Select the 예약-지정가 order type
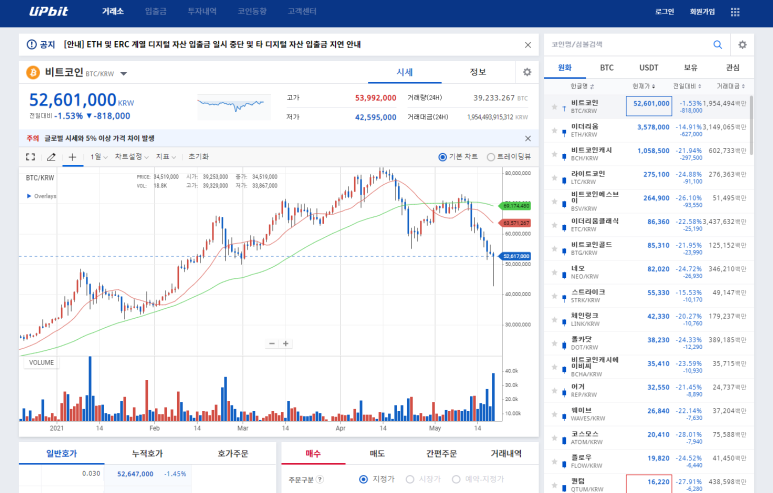 [x=456, y=479]
